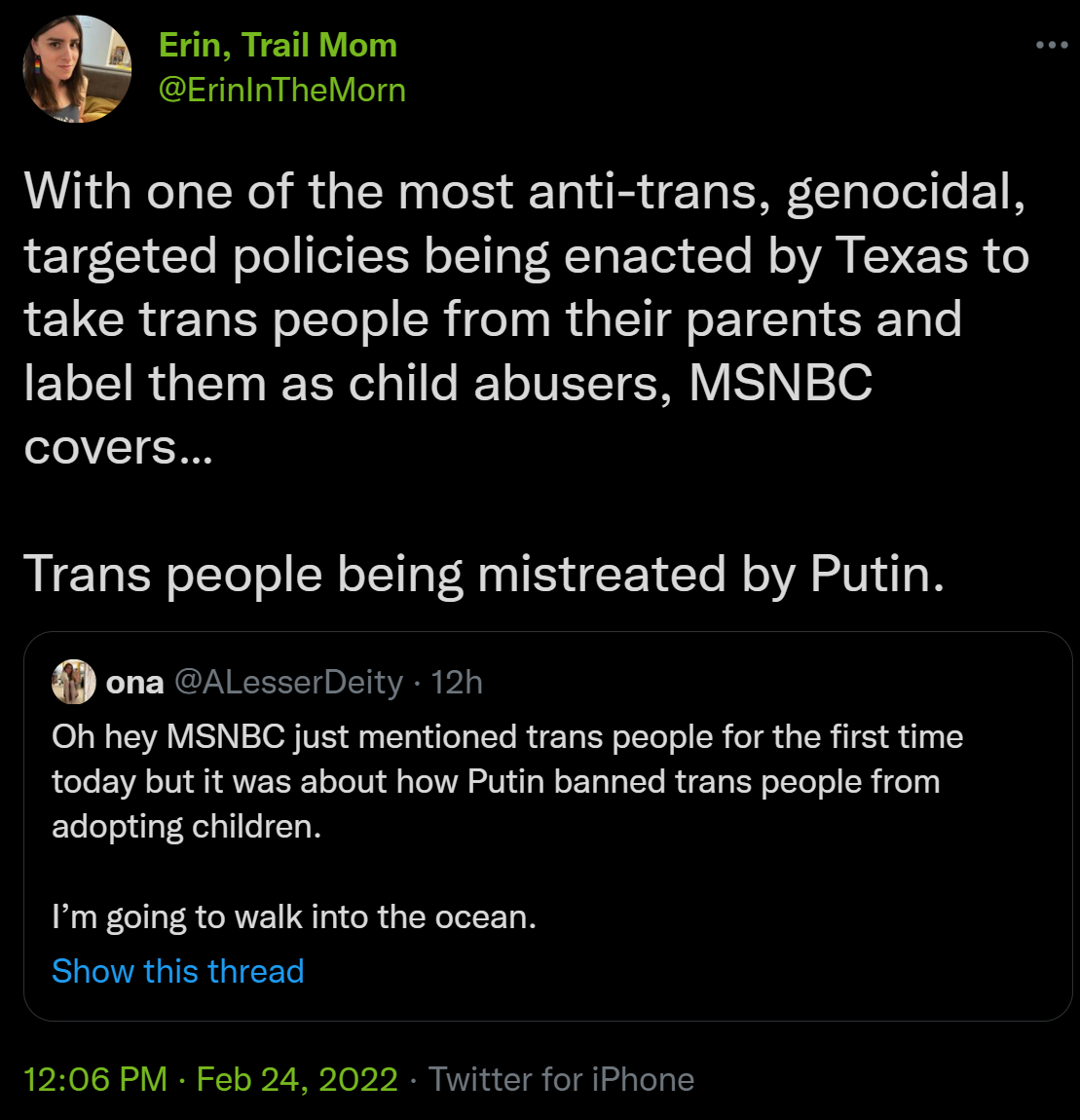
Task: Click "adopting children." in the quoted tweet
Action: point(186,827)
